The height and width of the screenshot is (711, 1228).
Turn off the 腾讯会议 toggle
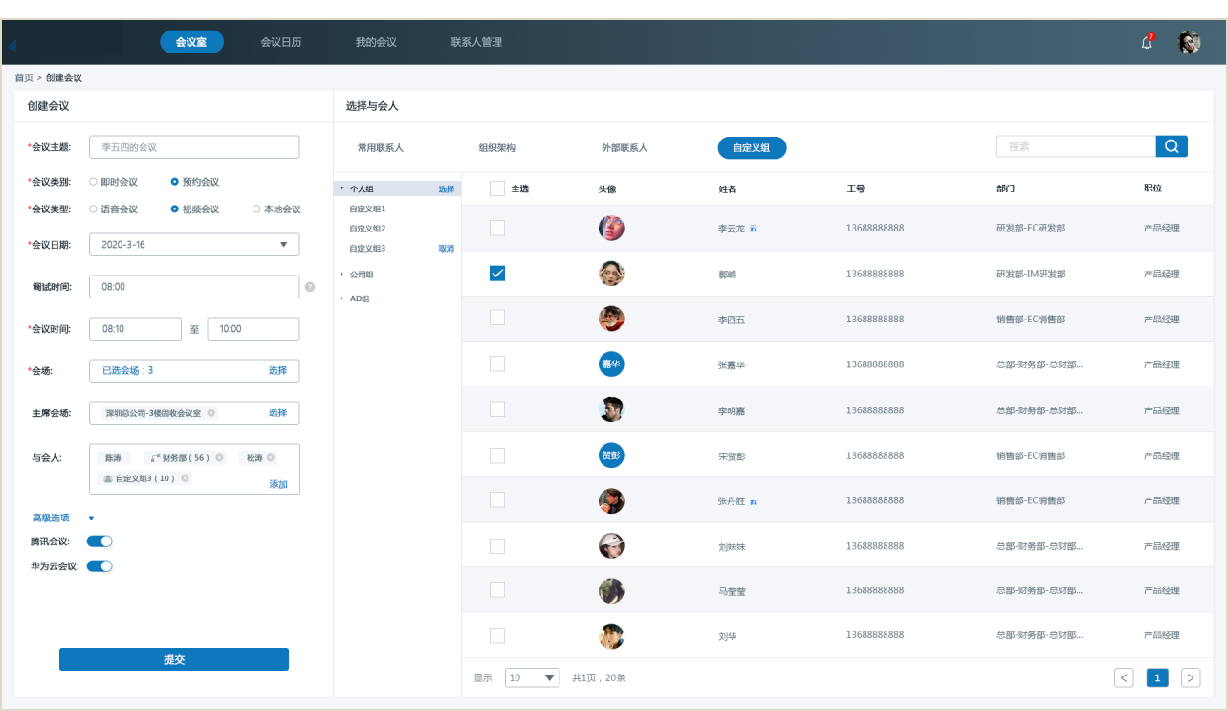99,541
